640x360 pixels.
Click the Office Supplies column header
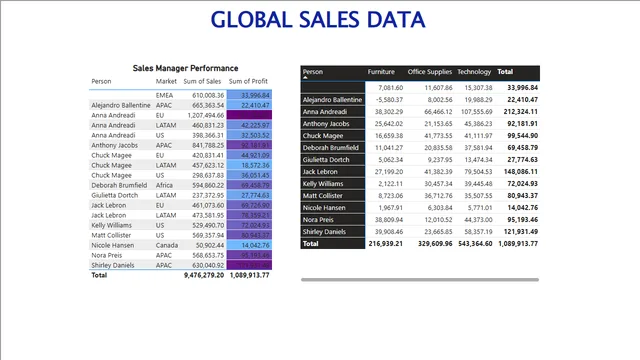tap(430, 72)
